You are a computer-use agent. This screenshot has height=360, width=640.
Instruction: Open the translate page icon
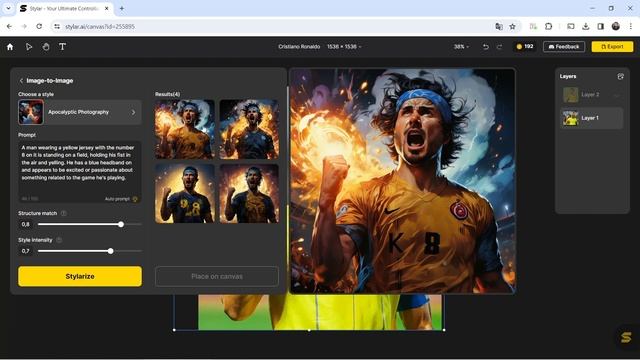[x=499, y=27]
